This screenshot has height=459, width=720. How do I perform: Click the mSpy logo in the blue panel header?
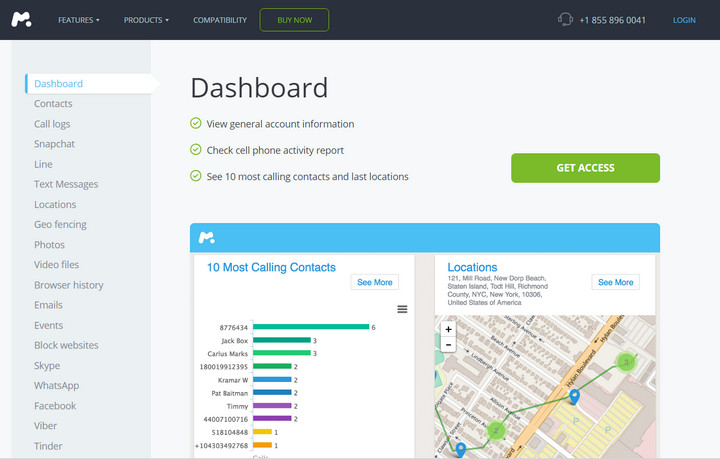pos(207,237)
